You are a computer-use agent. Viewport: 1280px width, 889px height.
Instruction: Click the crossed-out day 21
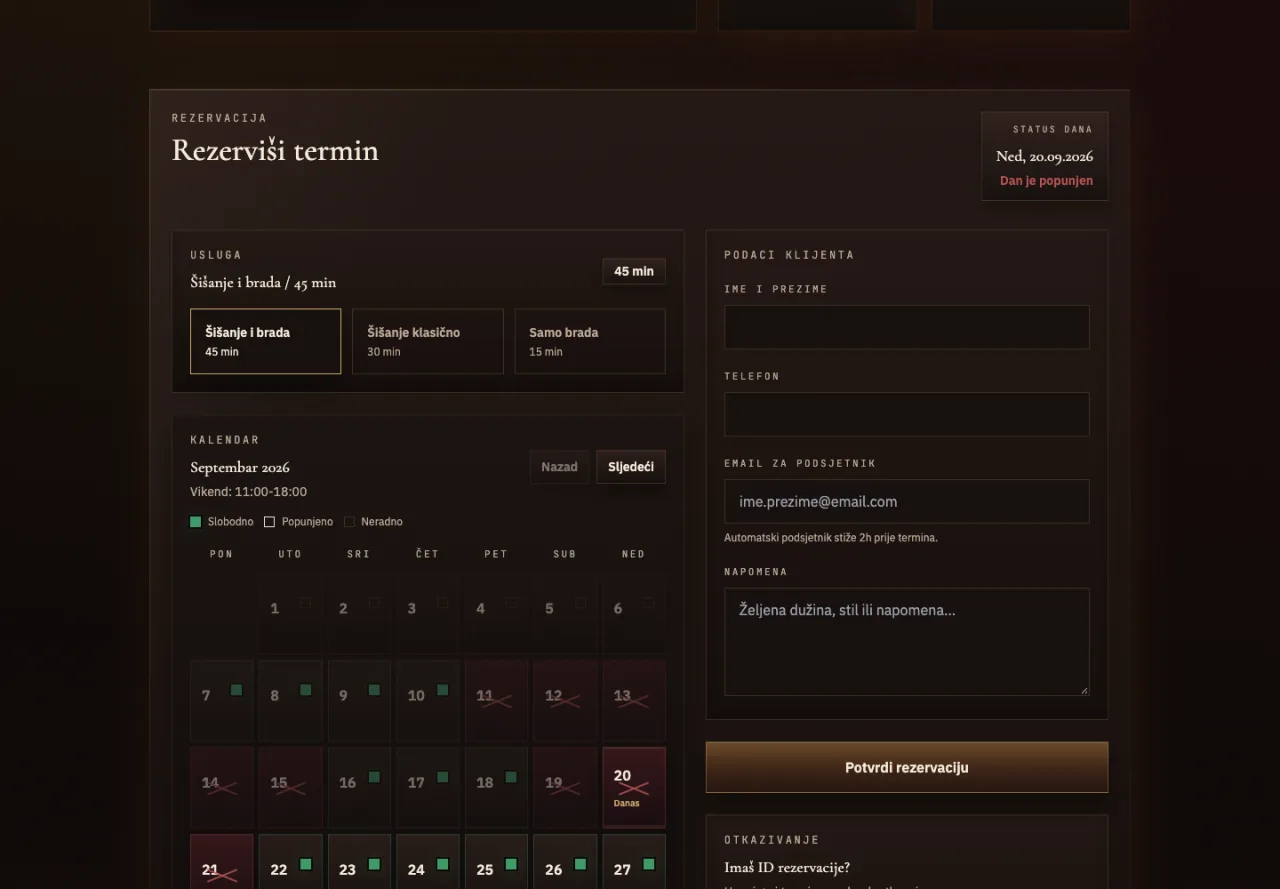pos(222,862)
